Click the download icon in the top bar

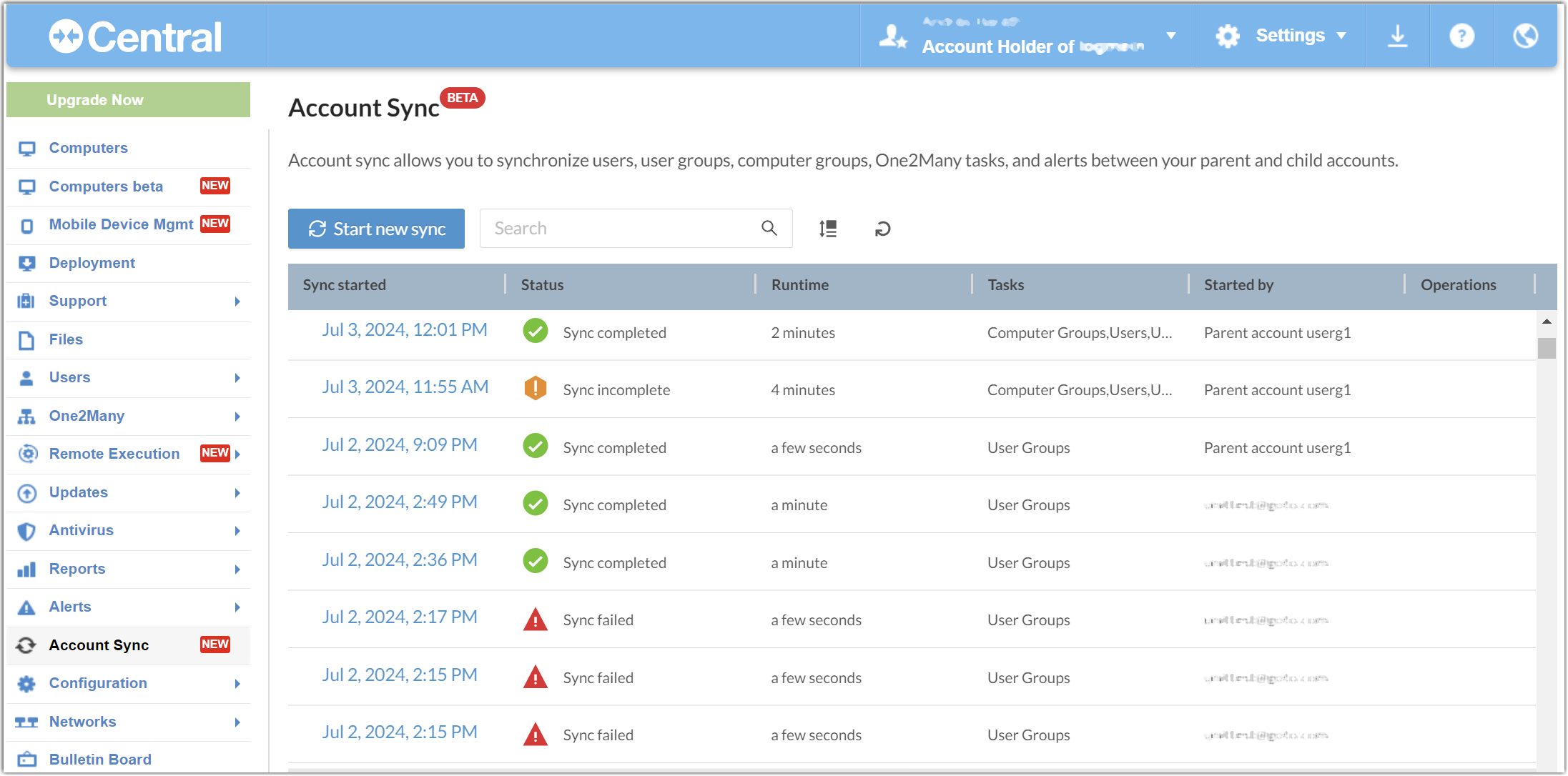(x=1398, y=35)
